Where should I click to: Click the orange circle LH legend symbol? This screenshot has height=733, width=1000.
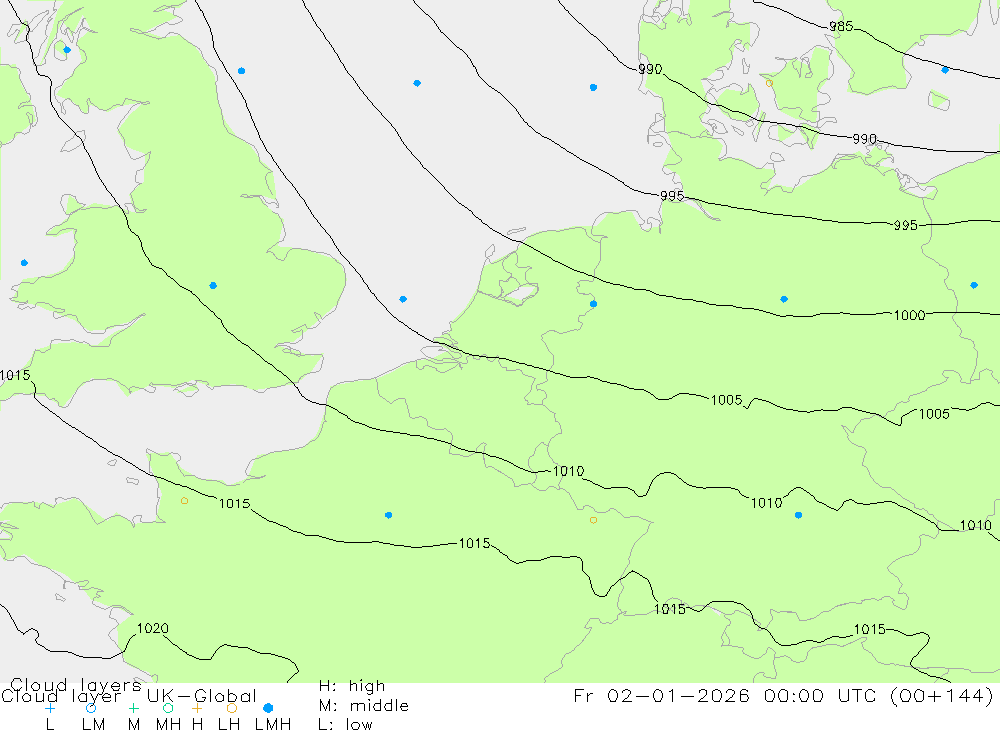point(232,708)
